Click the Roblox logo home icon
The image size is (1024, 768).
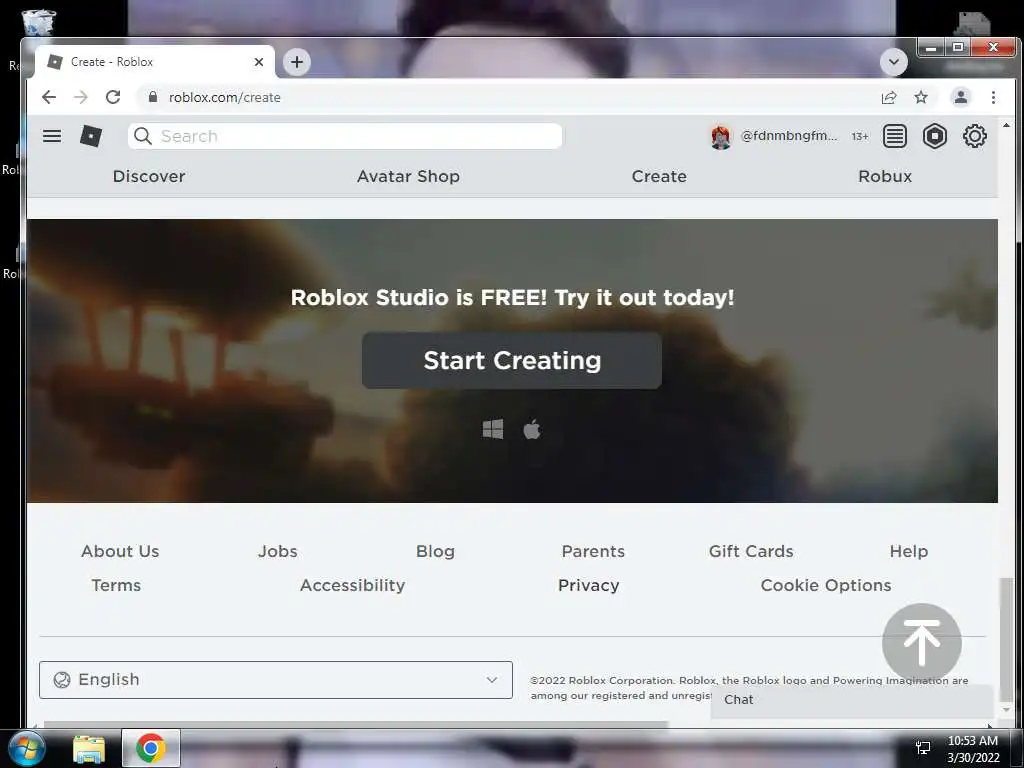click(91, 136)
